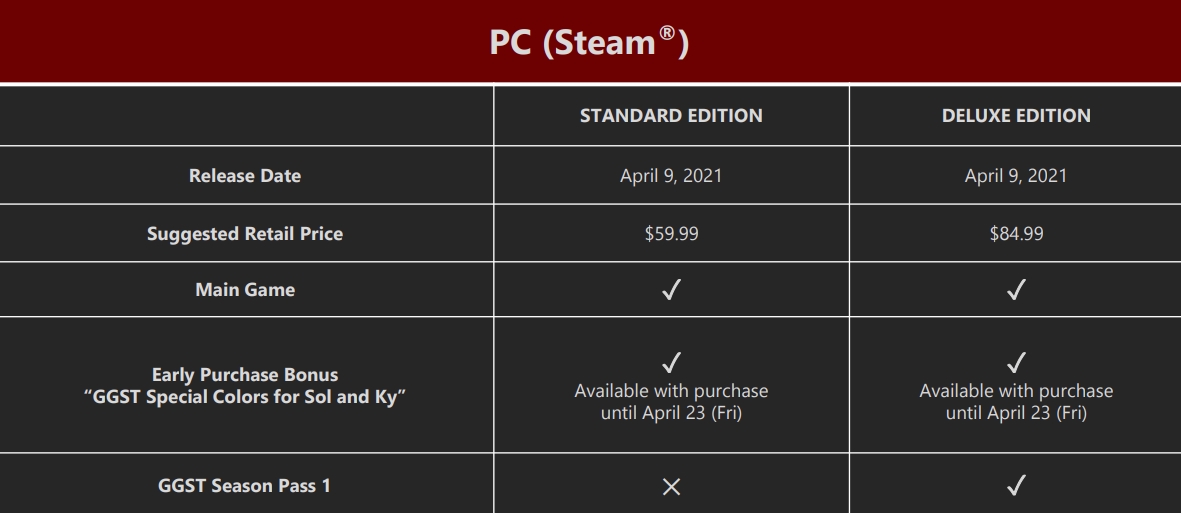
Task: Click the GGST Season Pass 1 row label
Action: click(245, 485)
